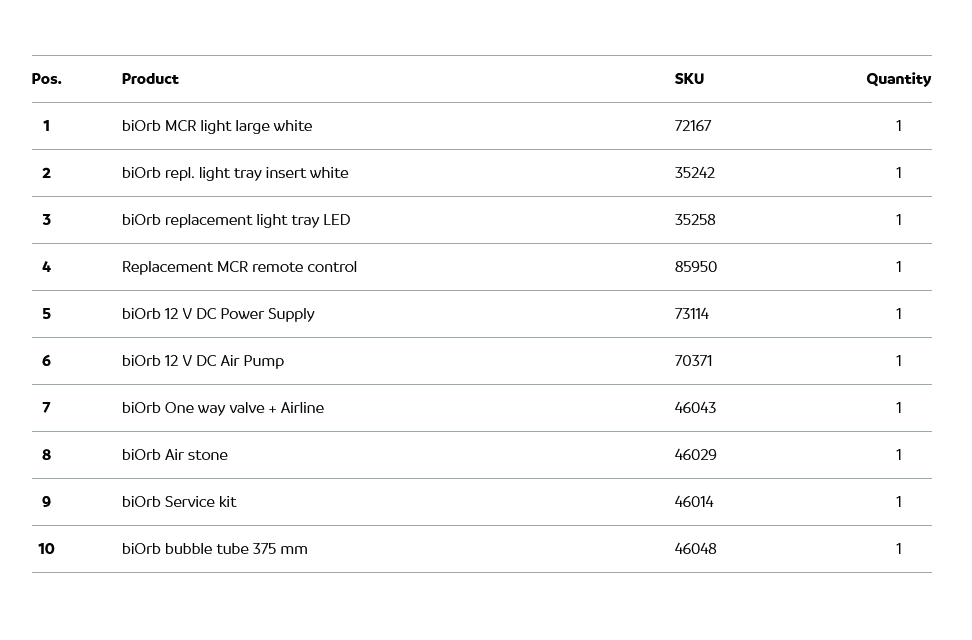
Task: Click biOrb 12 V DC Air Pump
Action: [203, 361]
